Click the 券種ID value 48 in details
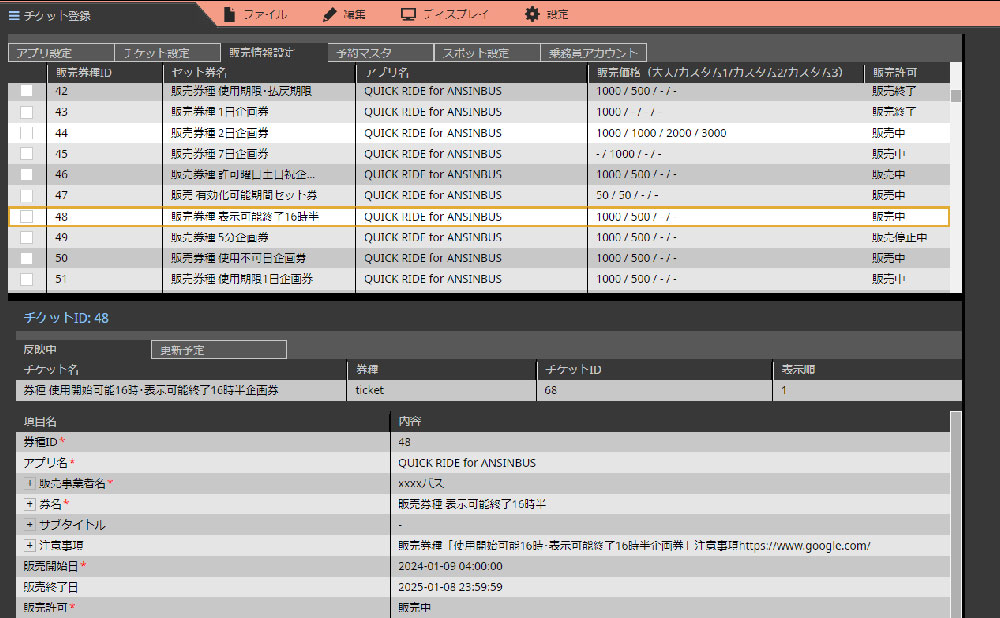The height and width of the screenshot is (618, 1000). point(404,442)
